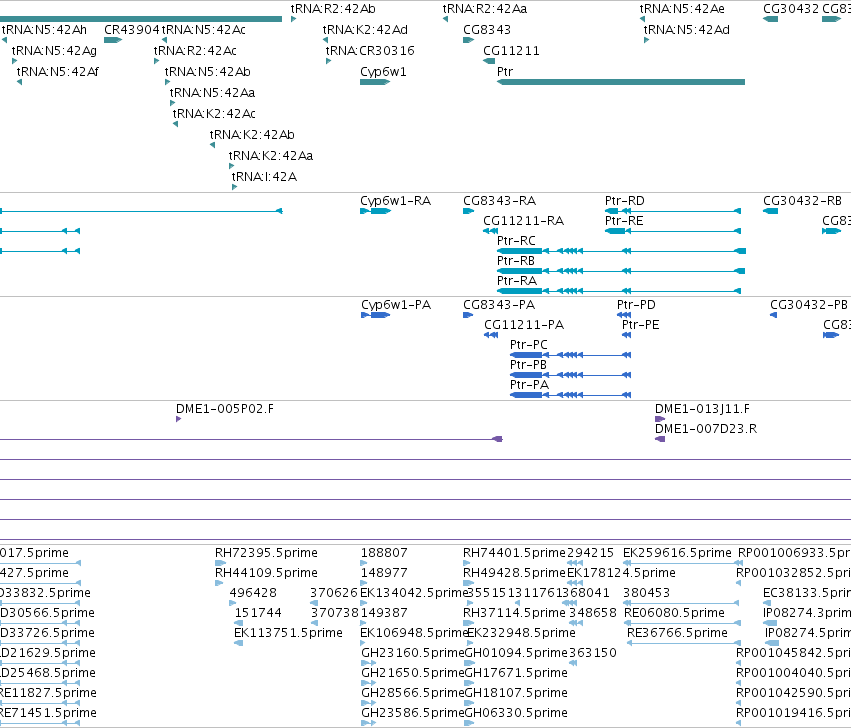Screen dimensions: 851x728
Task: Select the tRNA:N5:42Ae gene label
Action: pos(682,9)
